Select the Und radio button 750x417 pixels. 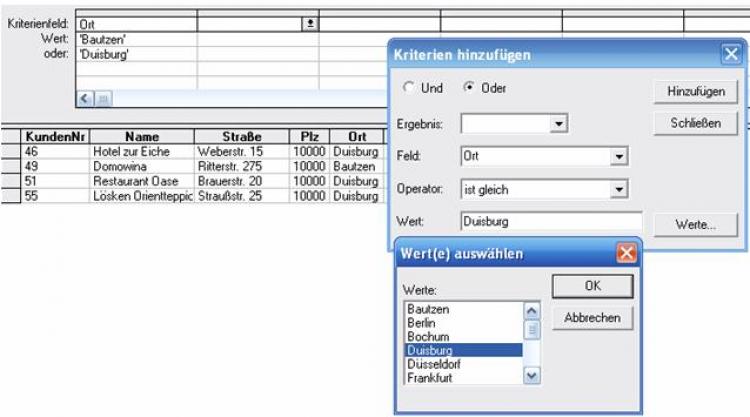408,89
